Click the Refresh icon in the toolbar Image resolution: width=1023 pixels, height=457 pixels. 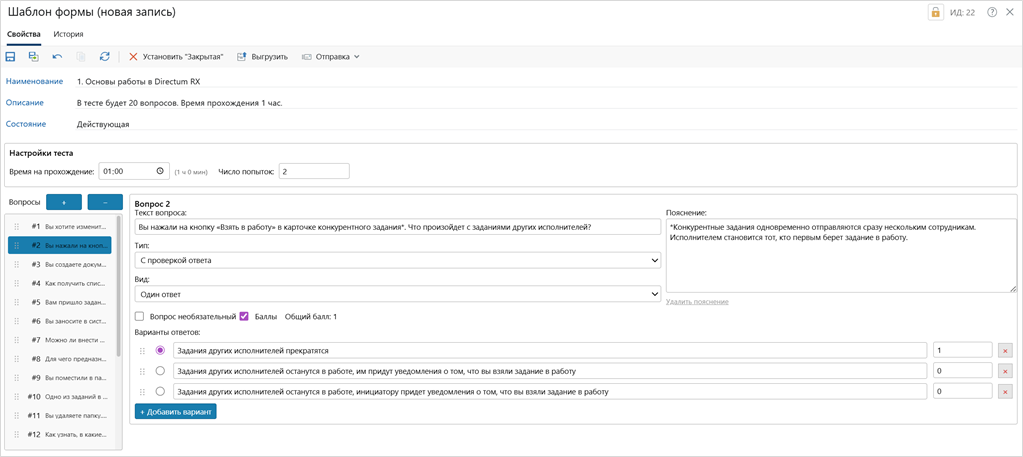[x=104, y=57]
